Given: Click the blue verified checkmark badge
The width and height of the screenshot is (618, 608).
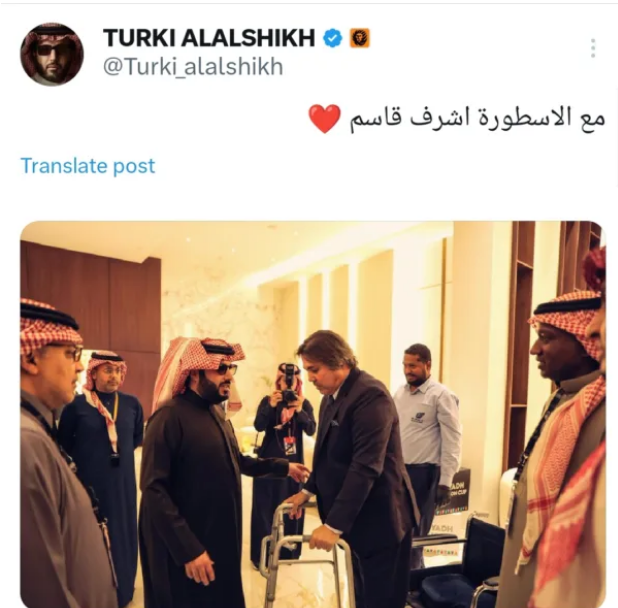Looking at the screenshot, I should (333, 38).
